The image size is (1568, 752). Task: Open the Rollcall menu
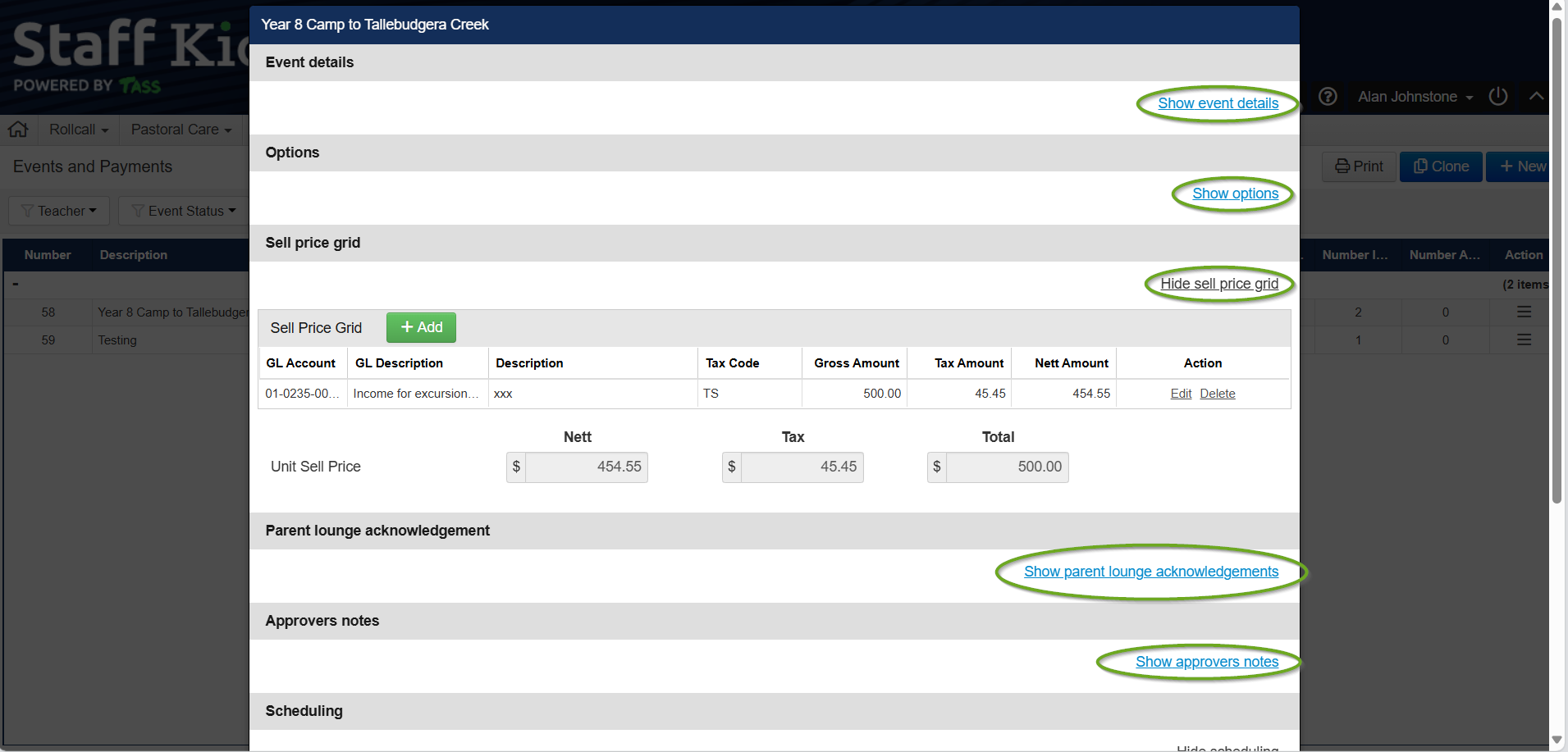[79, 130]
